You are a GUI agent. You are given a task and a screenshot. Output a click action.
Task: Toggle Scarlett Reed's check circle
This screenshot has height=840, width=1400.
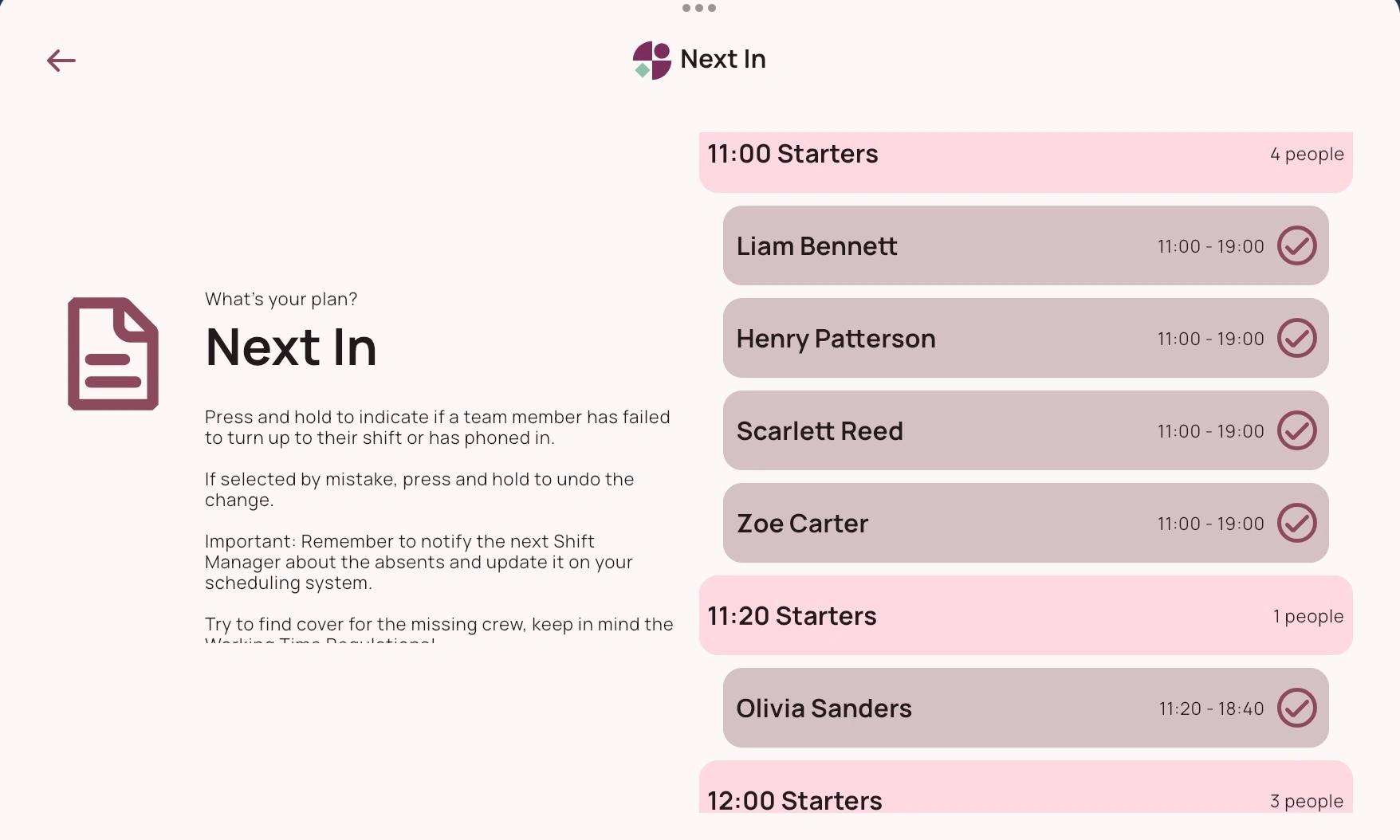click(x=1297, y=430)
